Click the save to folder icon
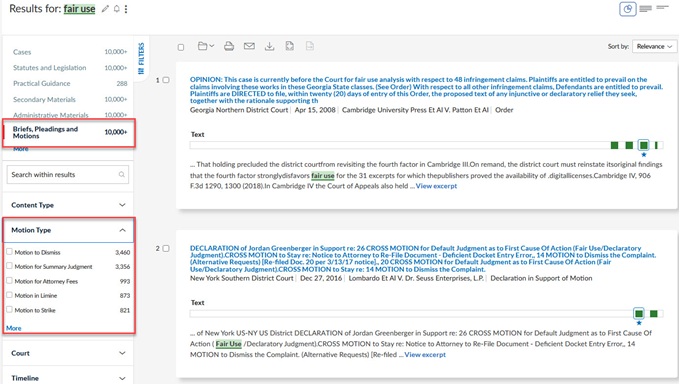The height and width of the screenshot is (385, 680). (203, 46)
